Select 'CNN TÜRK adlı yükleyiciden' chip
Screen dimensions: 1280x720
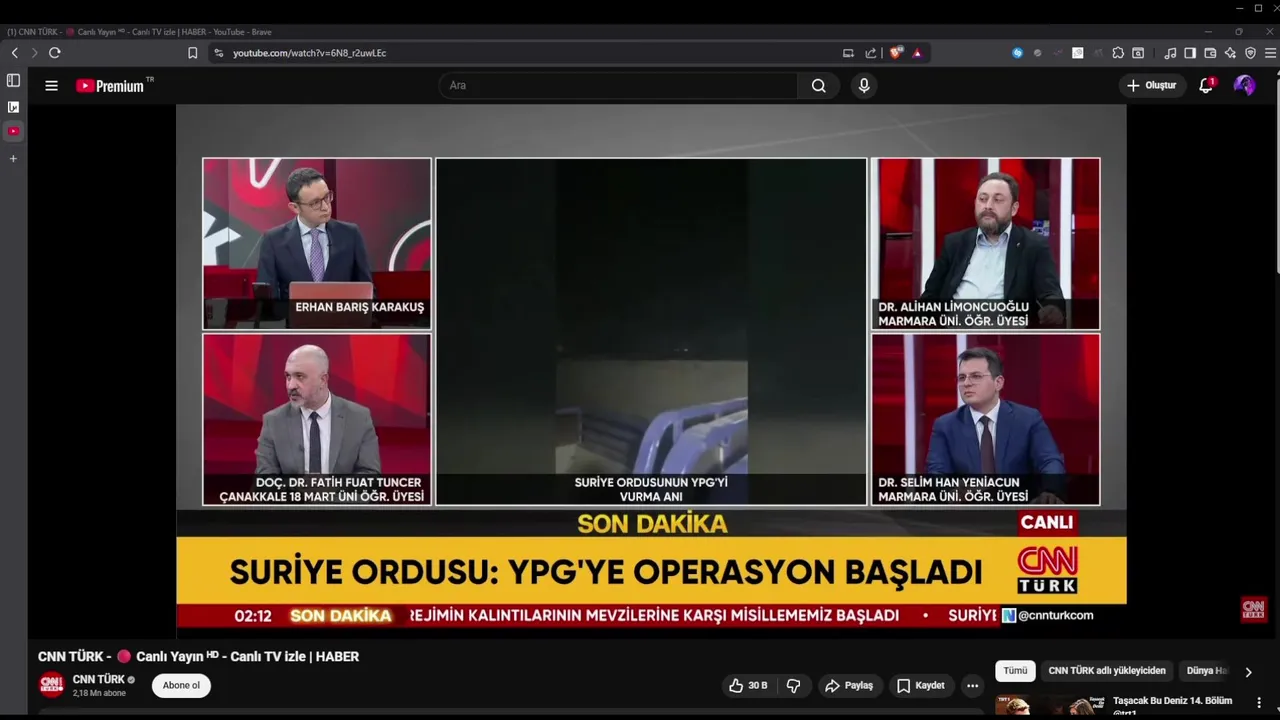pyautogui.click(x=1107, y=671)
